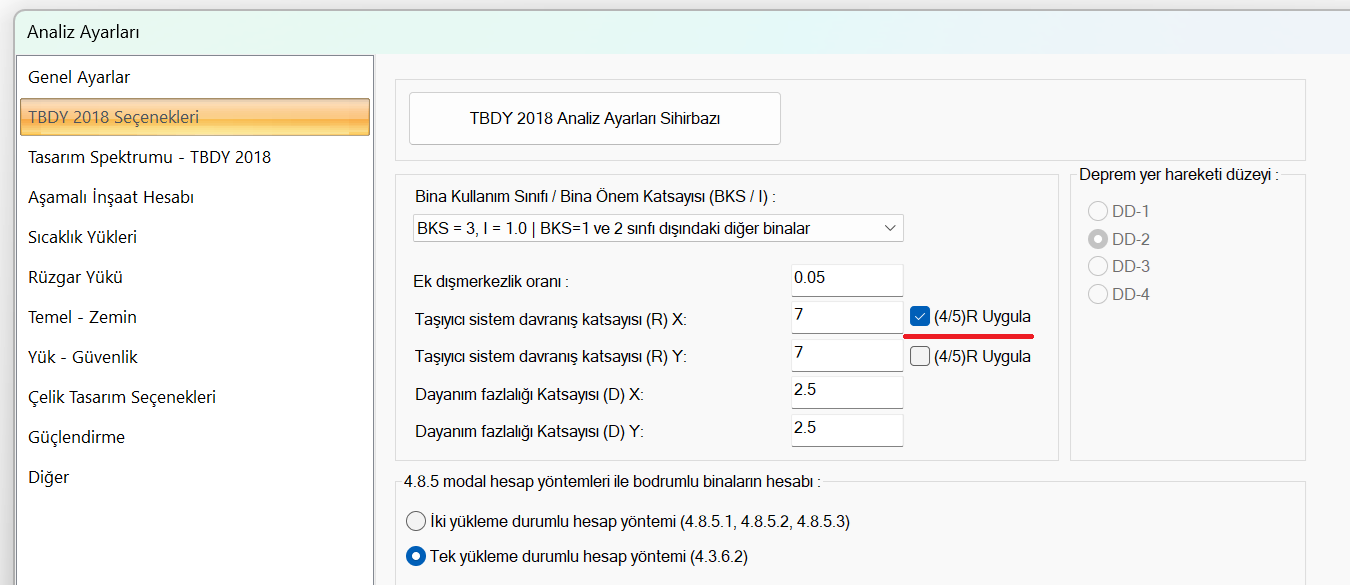The width and height of the screenshot is (1350, 585).
Task: Enable (4/5)R Uygula for R Y
Action: tap(920, 356)
